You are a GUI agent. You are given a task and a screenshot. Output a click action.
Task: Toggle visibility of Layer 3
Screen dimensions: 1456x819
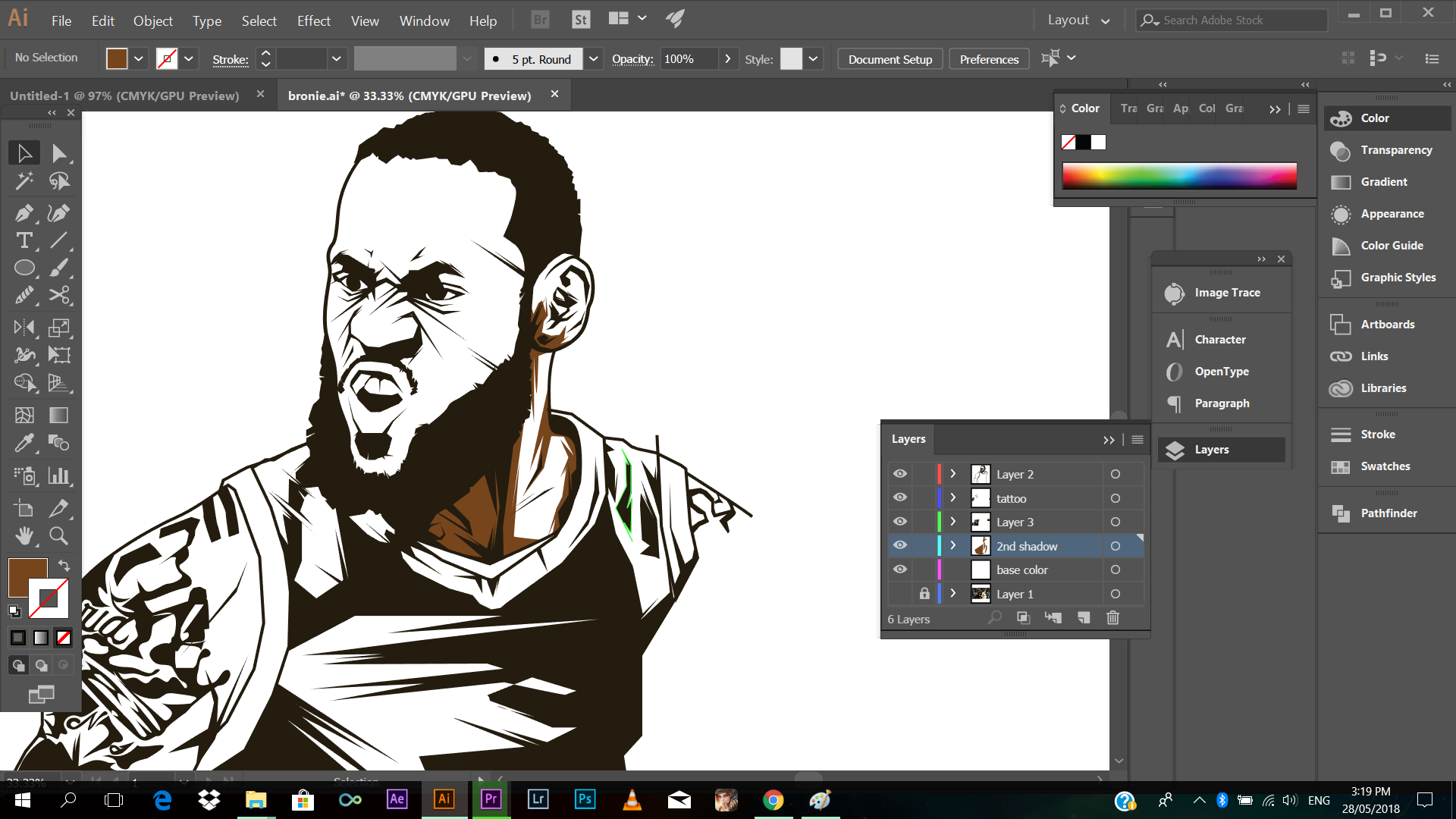coord(900,522)
